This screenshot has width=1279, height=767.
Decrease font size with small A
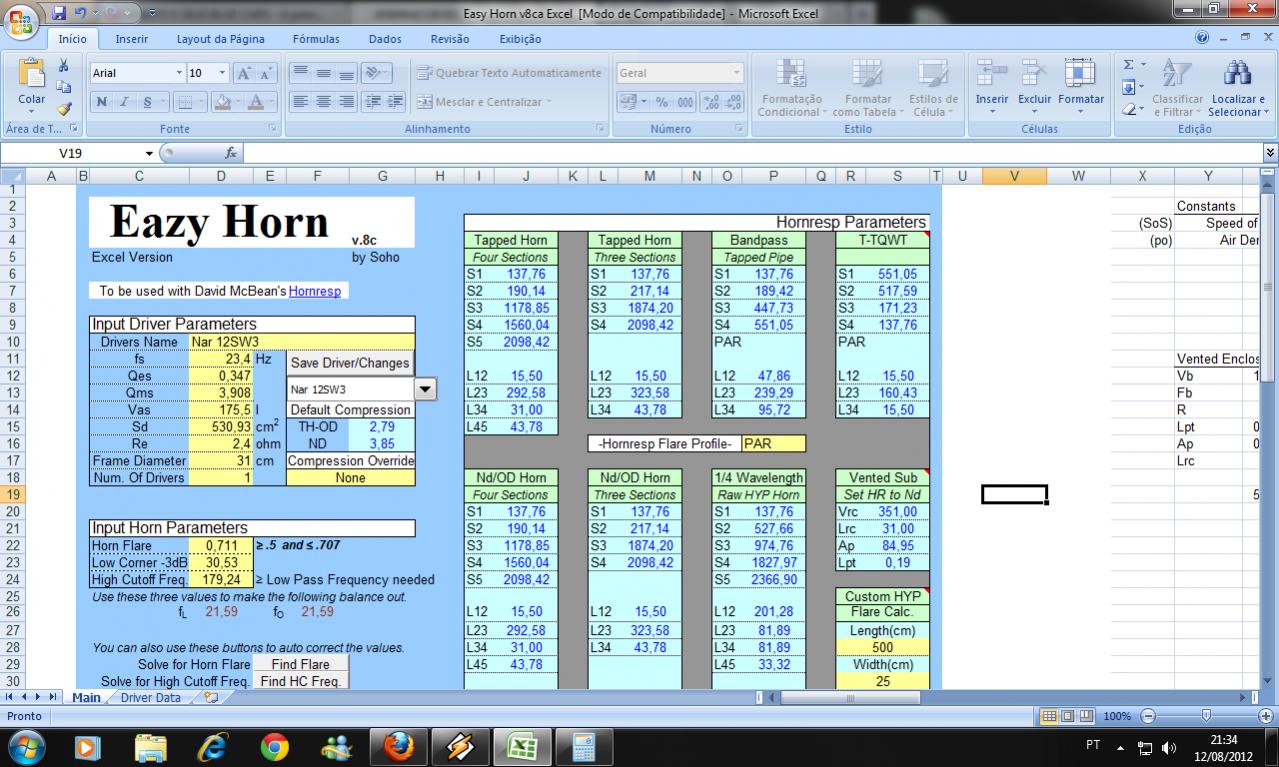point(265,73)
